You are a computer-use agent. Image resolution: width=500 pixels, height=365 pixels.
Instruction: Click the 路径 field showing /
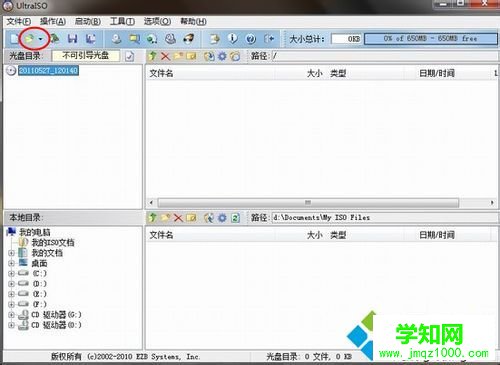[x=384, y=56]
